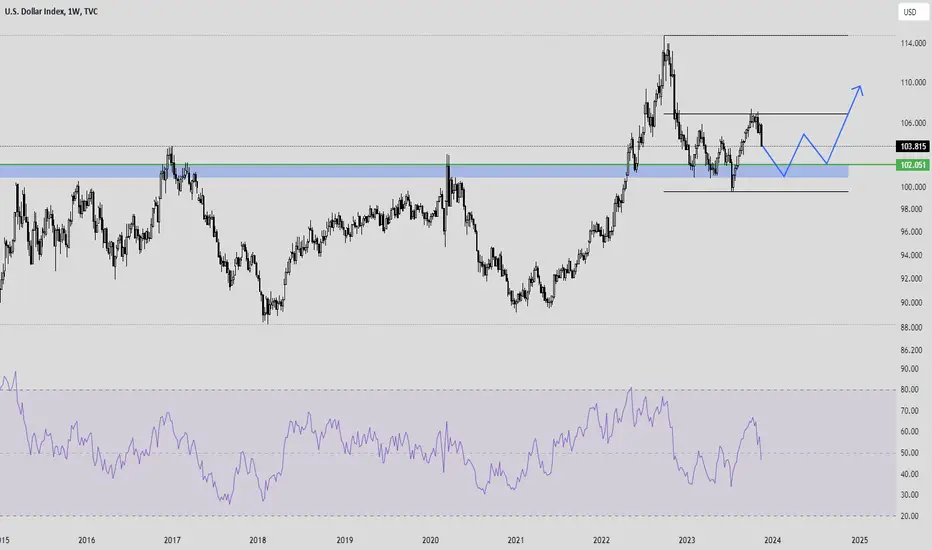932x550 pixels.
Task: Click the 2019 time axis label
Action: pos(345,540)
